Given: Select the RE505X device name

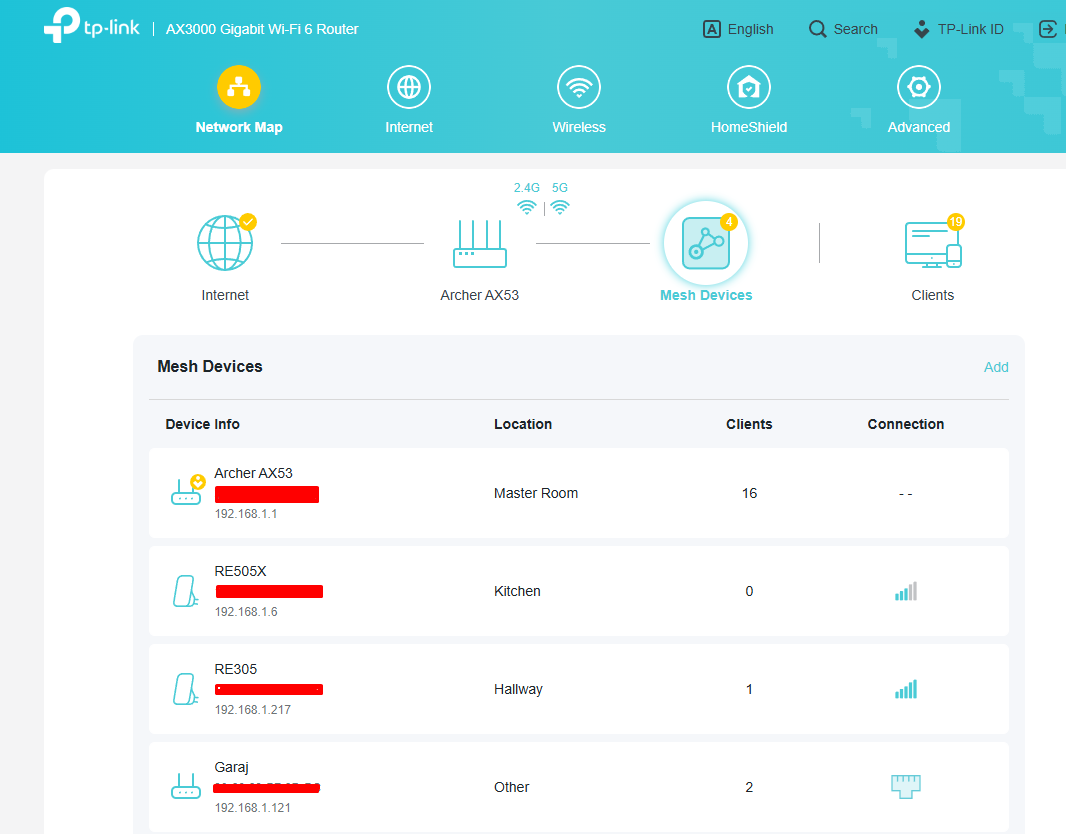Looking at the screenshot, I should coord(240,571).
